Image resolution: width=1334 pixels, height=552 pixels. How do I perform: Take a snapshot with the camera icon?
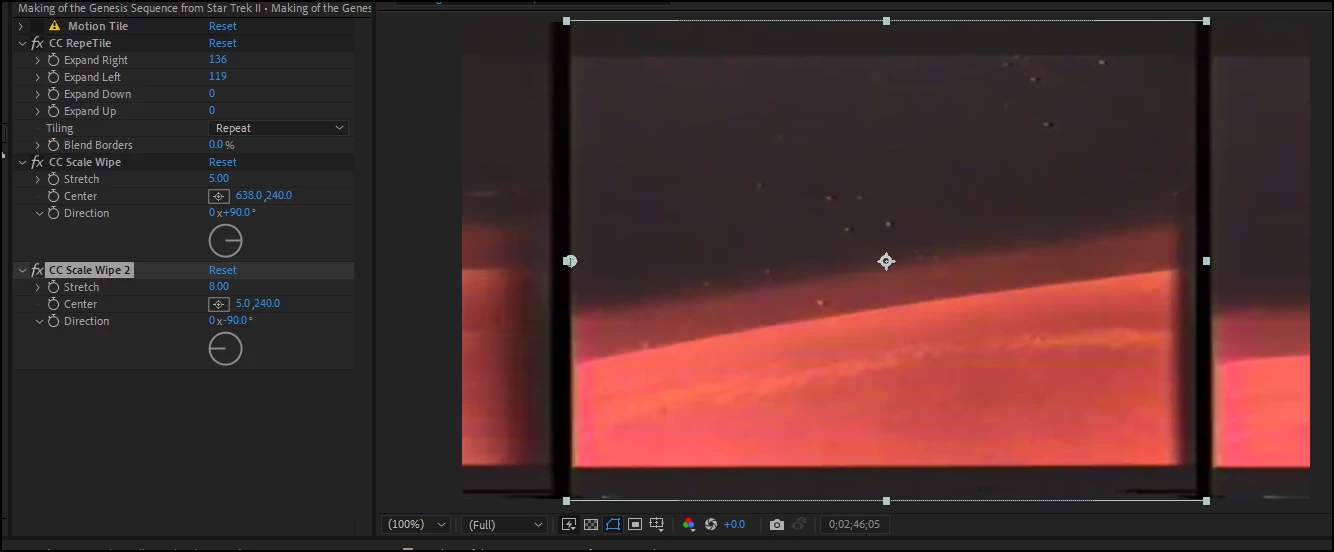776,524
